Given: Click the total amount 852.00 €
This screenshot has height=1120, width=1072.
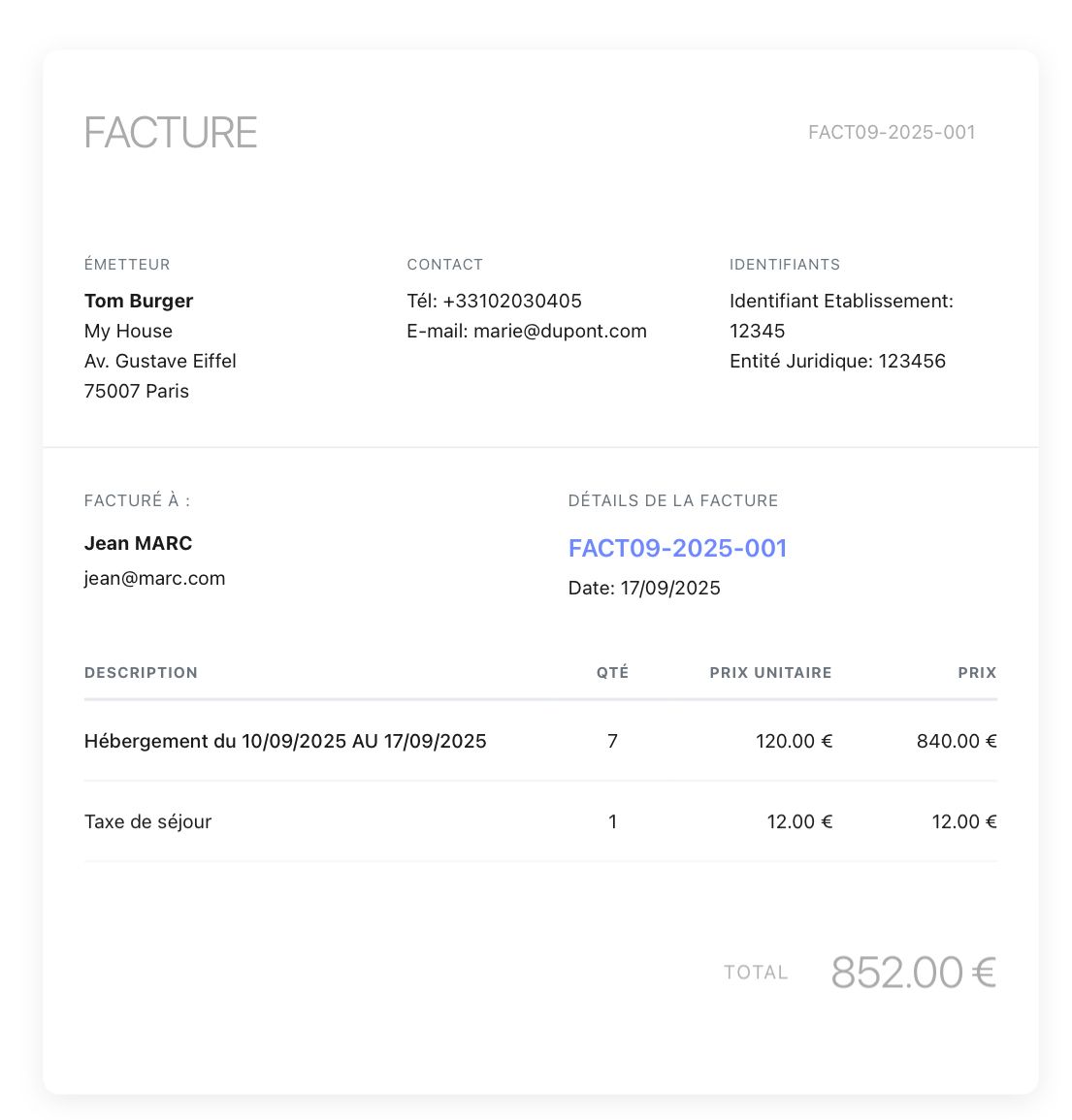Looking at the screenshot, I should tap(913, 972).
